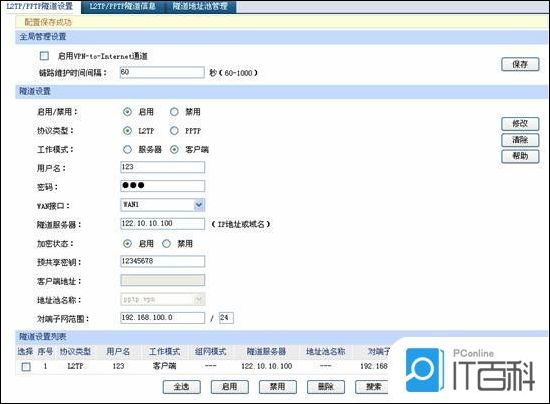Click the 配置保存成功 status message
The image size is (550, 404).
click(48, 22)
